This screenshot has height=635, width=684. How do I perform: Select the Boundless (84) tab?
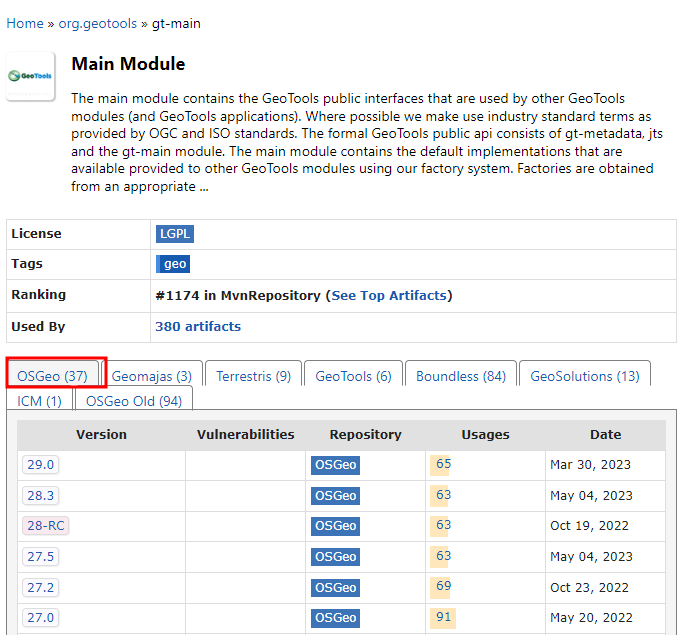click(x=461, y=376)
